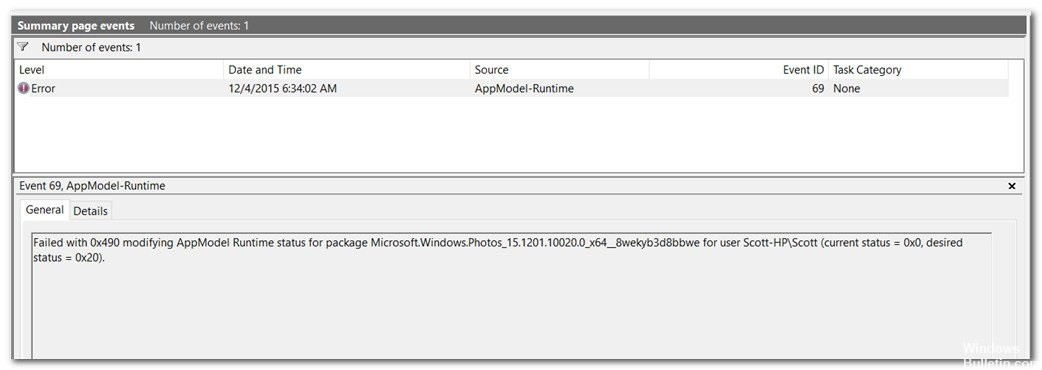Click the Summary page events header title
This screenshot has height=370, width=1042.
(76, 26)
